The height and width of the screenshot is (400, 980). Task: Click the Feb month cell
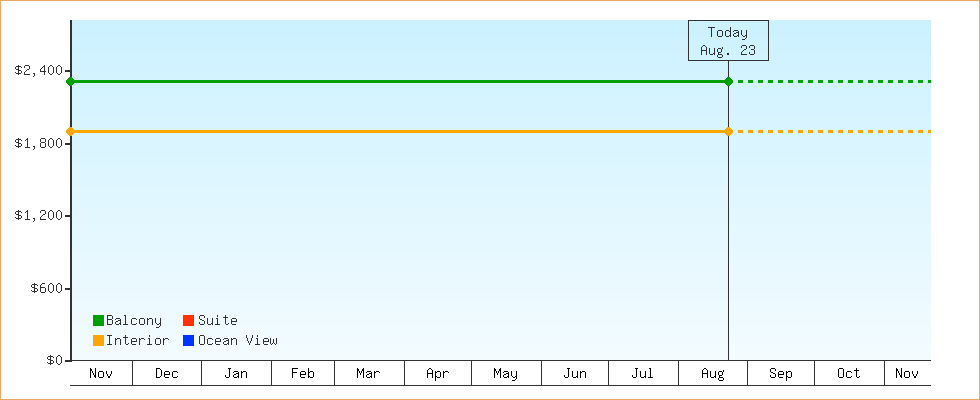pos(303,373)
